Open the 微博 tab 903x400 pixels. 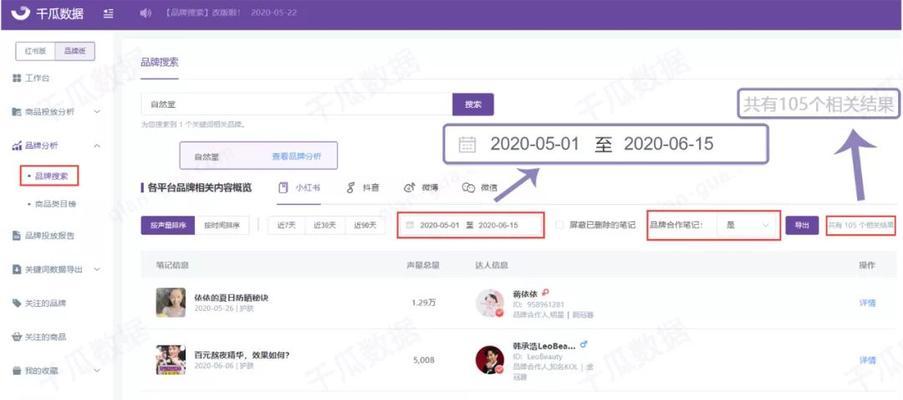(x=421, y=188)
